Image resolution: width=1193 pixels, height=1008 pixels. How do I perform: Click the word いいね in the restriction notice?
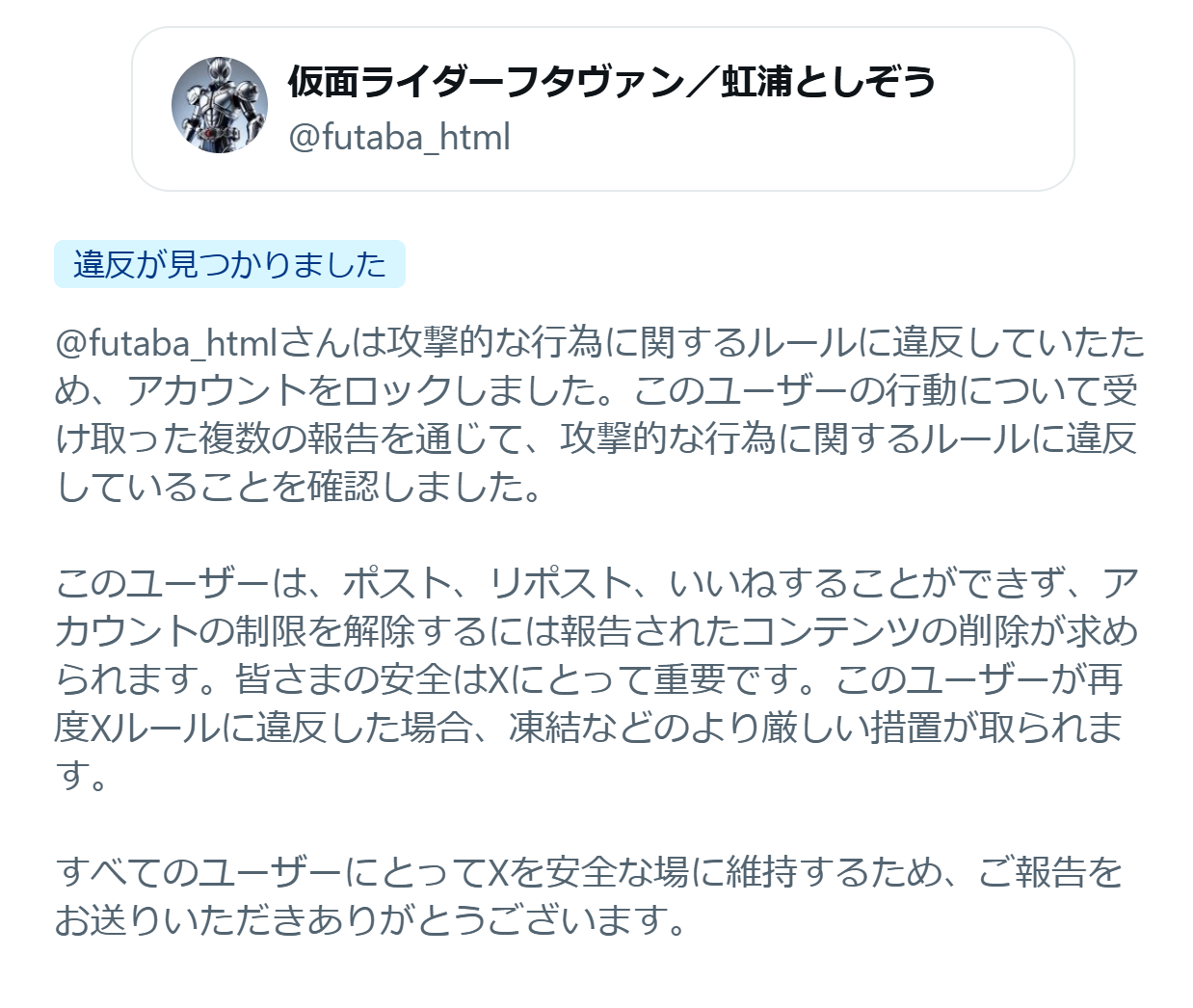point(723,584)
